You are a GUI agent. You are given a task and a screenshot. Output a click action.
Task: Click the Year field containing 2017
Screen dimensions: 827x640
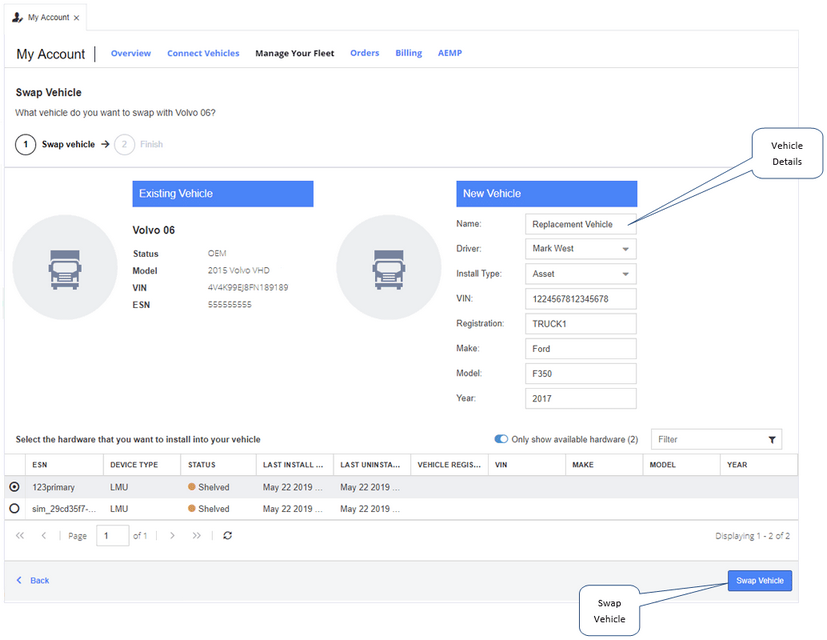[x=581, y=398]
